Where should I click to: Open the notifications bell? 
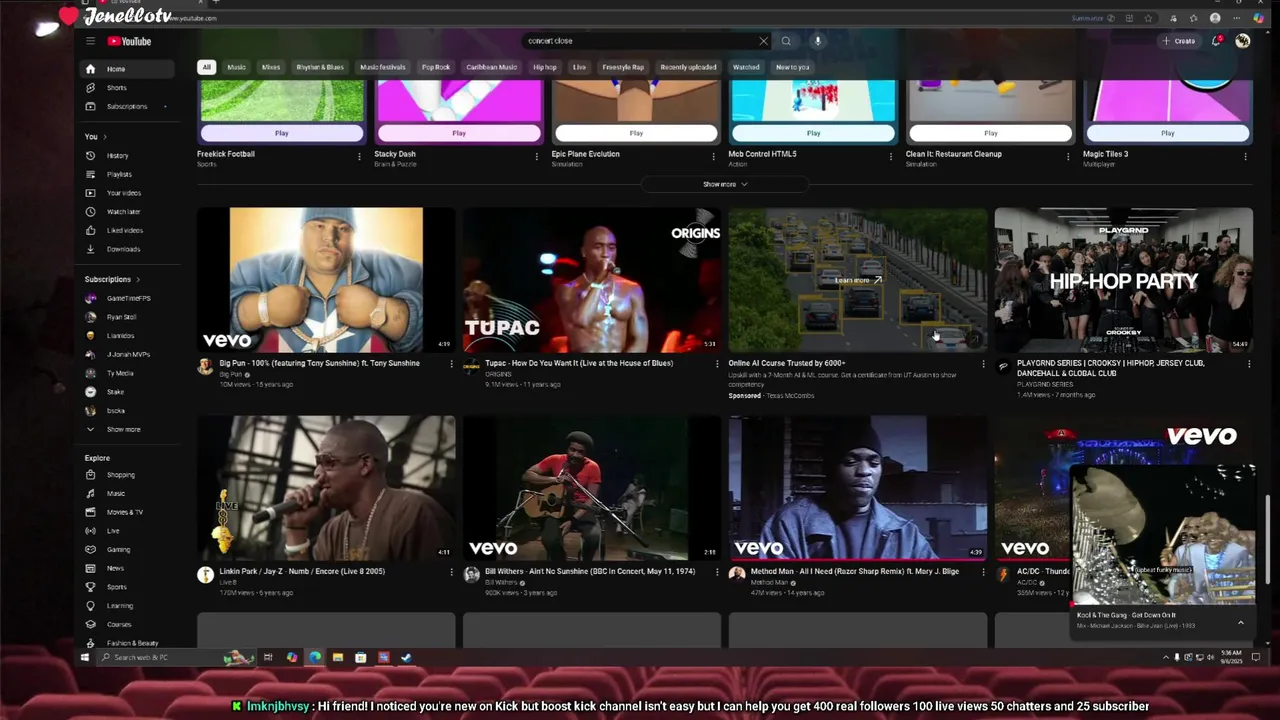click(x=1216, y=41)
